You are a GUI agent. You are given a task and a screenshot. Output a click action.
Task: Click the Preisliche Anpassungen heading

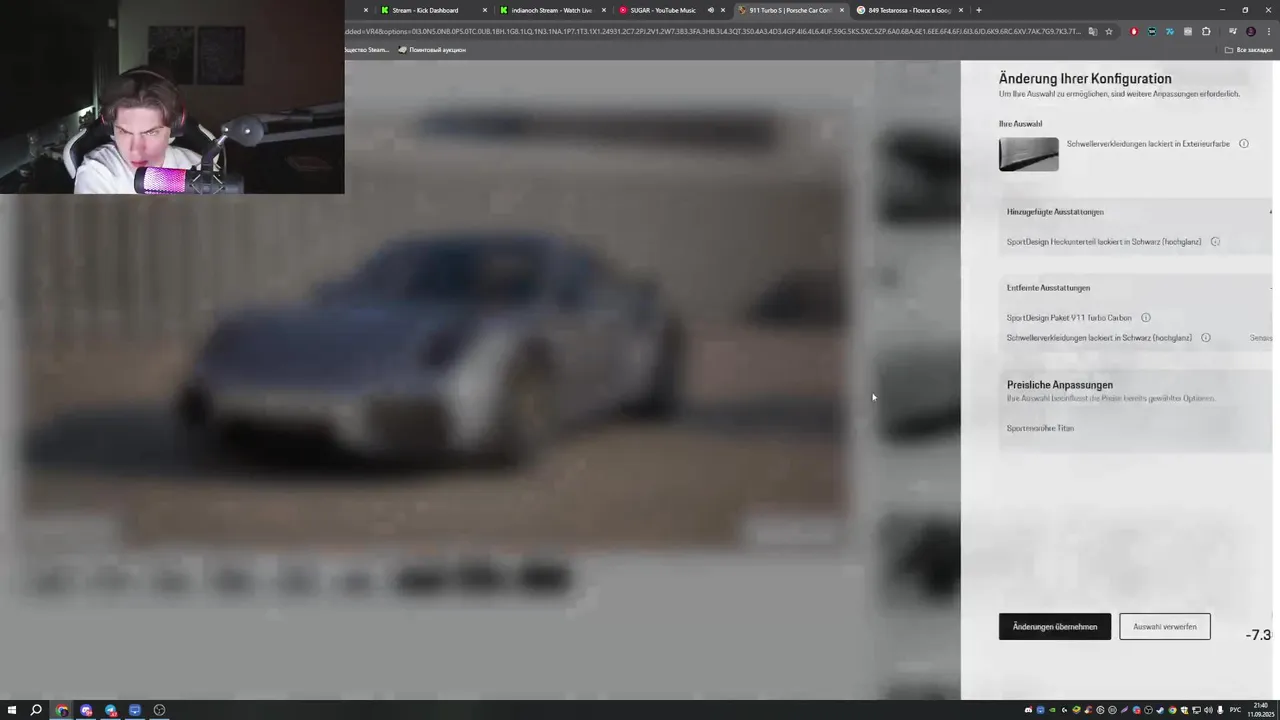pyautogui.click(x=1059, y=385)
